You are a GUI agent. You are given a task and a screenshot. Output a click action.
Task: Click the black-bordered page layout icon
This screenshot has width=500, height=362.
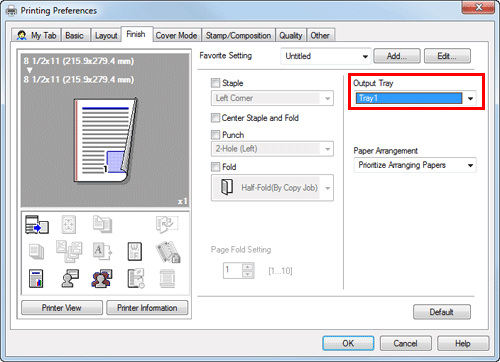pos(135,251)
